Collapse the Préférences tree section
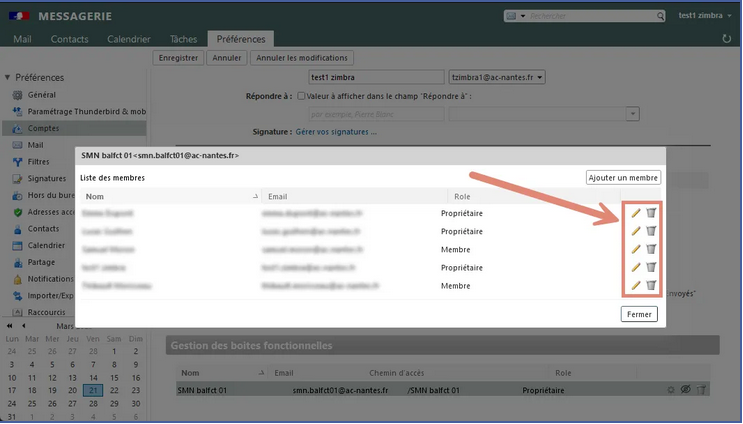743x424 pixels. 8,77
